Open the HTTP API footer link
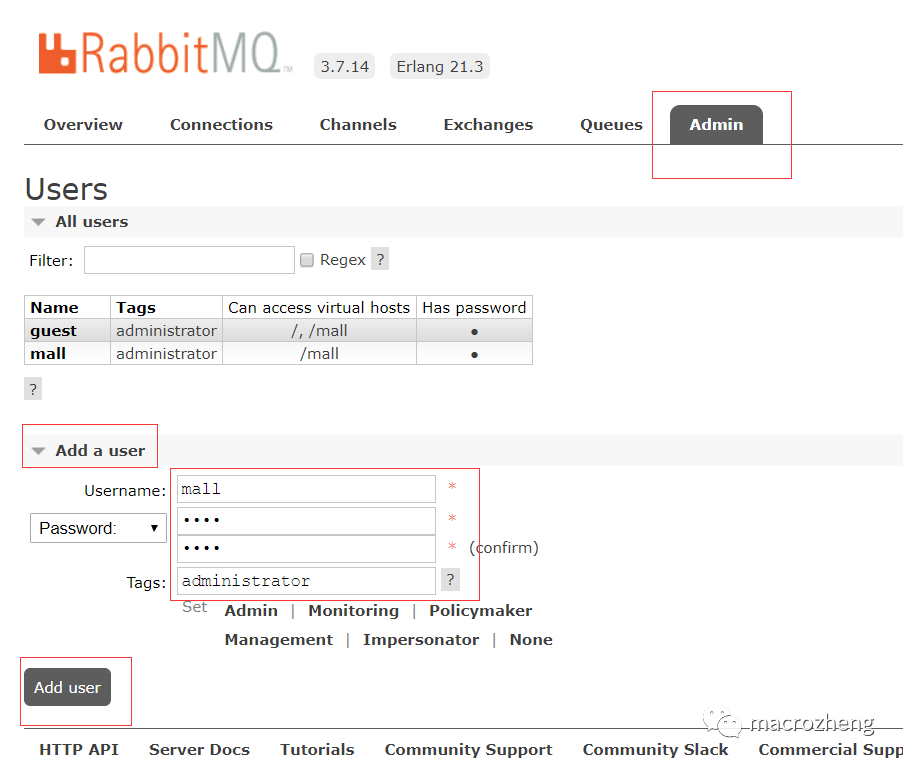 [78, 748]
